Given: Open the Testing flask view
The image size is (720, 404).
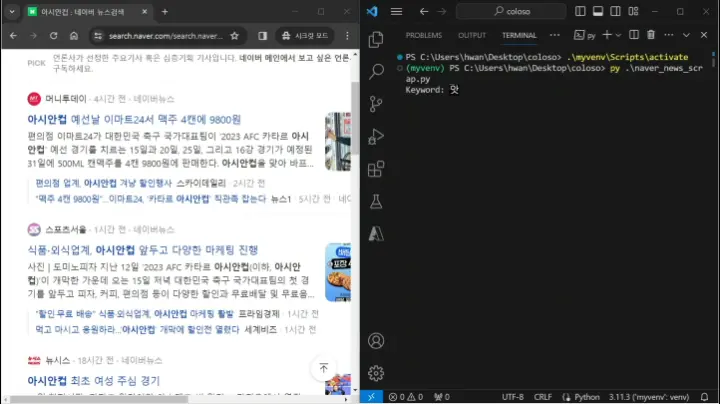Looking at the screenshot, I should tap(376, 202).
